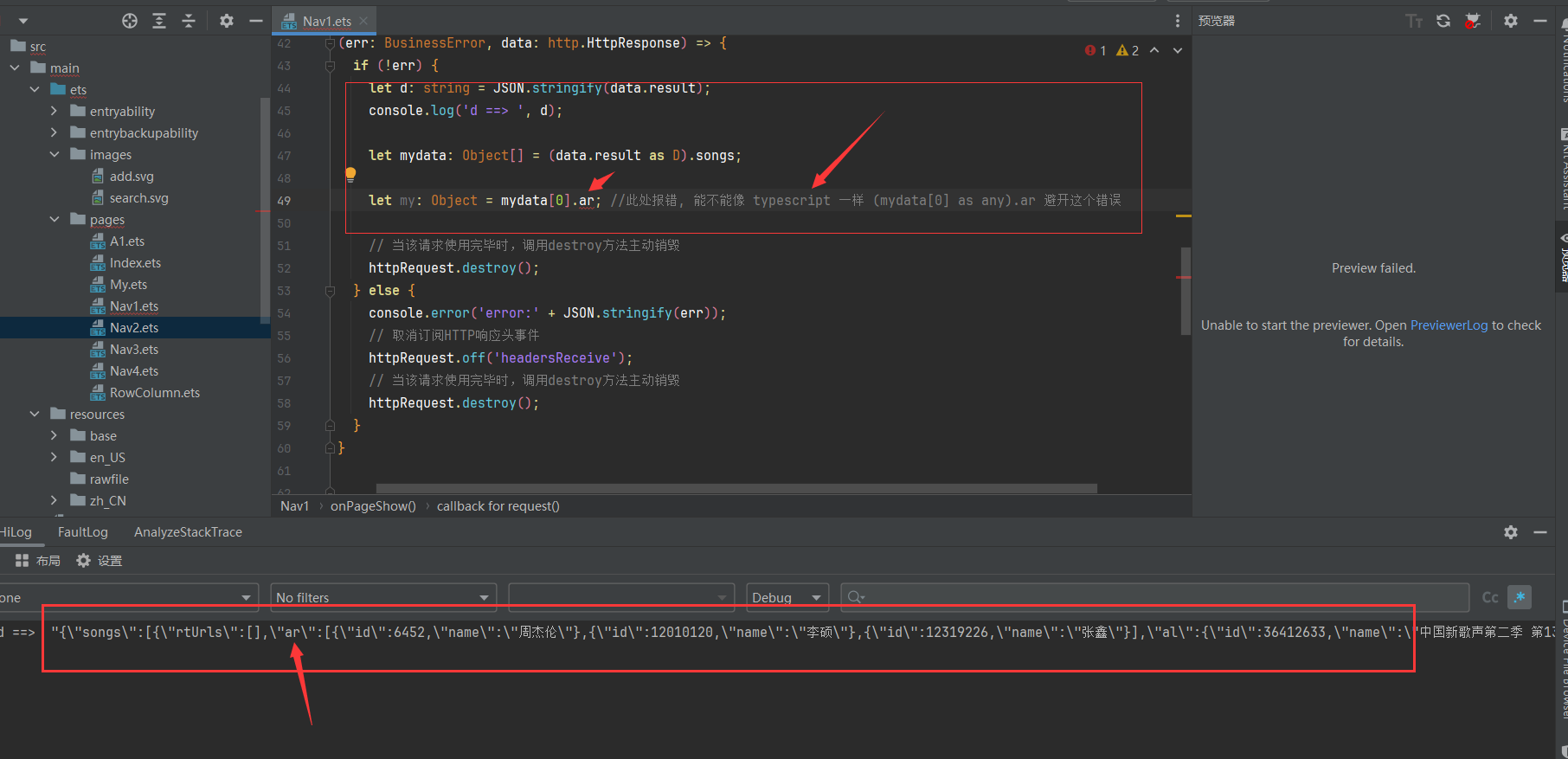Collapse the resources folder

coord(35,414)
